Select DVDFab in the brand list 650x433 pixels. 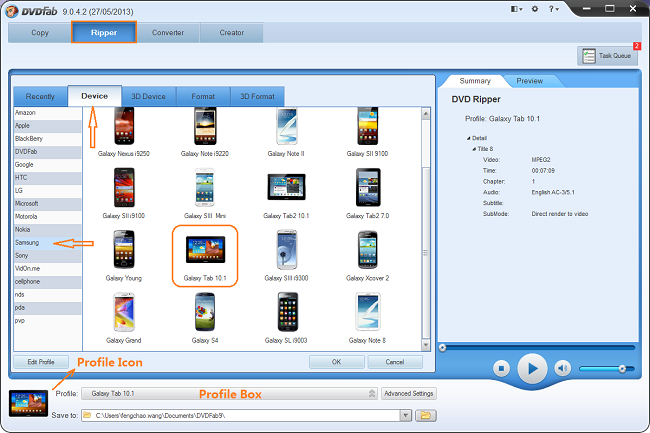(48, 152)
